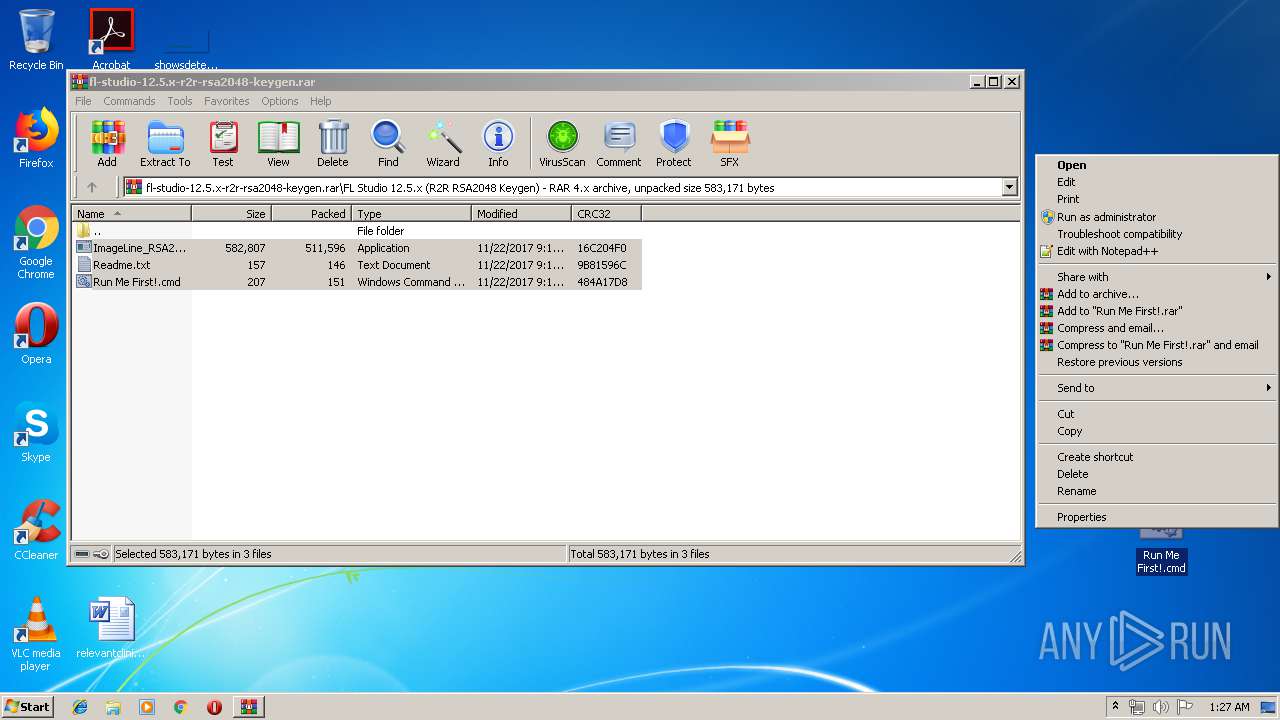Select the ImageLine_RSA2... application row
The width and height of the screenshot is (1280, 720).
pos(357,248)
